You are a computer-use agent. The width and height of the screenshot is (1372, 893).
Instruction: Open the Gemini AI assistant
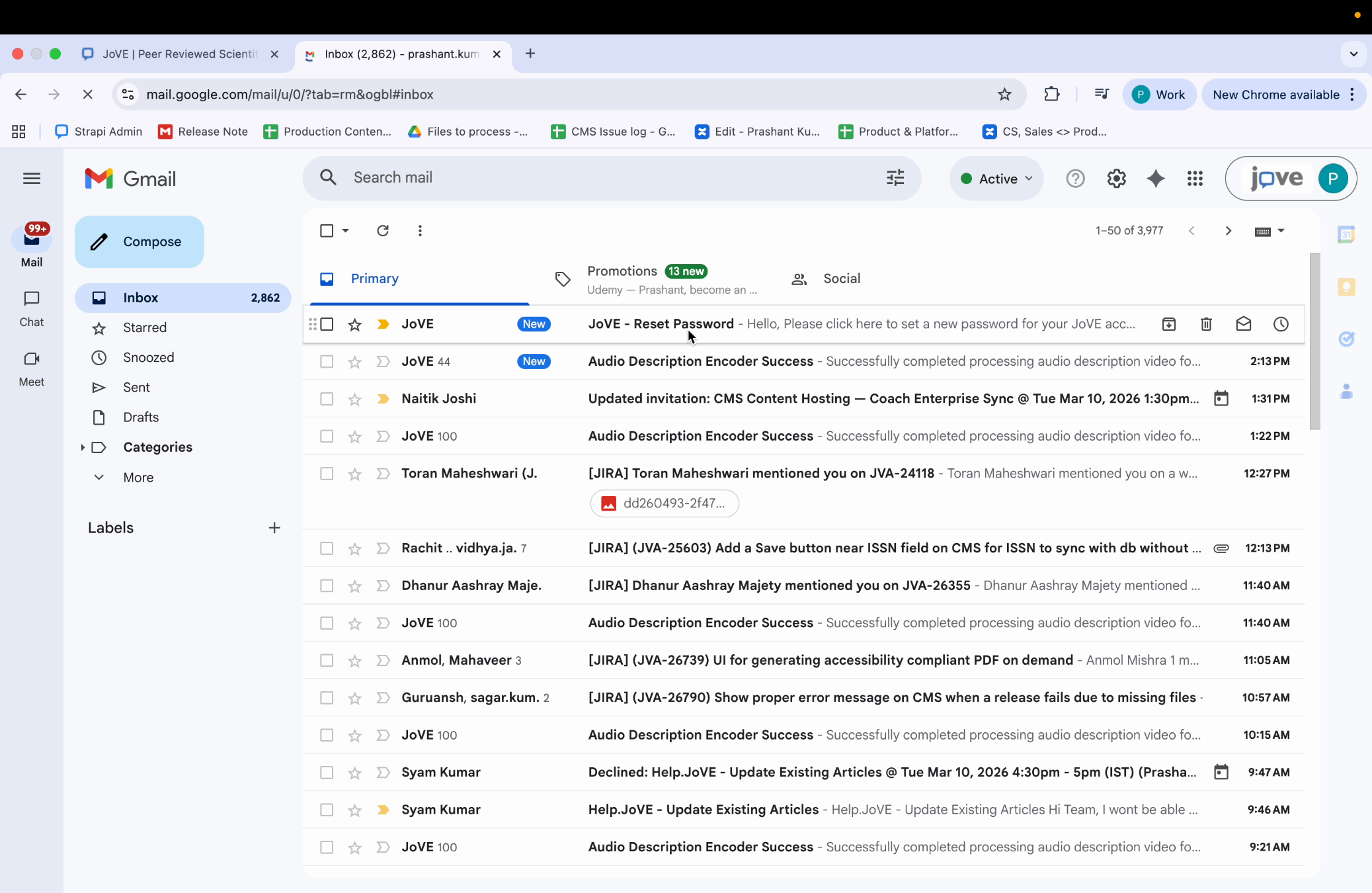pos(1155,178)
